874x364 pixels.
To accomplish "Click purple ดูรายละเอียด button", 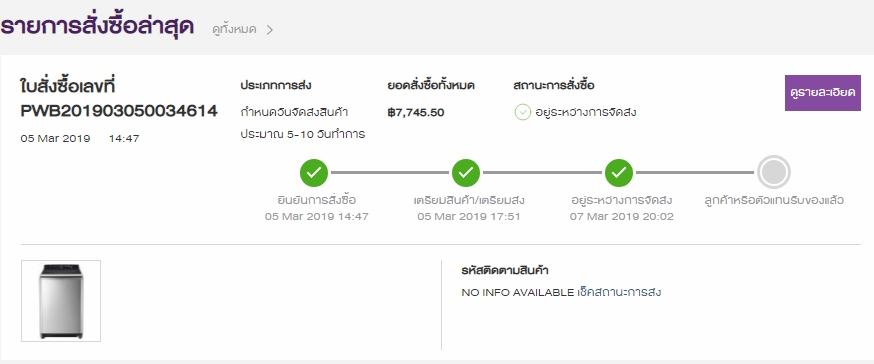I will click(823, 93).
